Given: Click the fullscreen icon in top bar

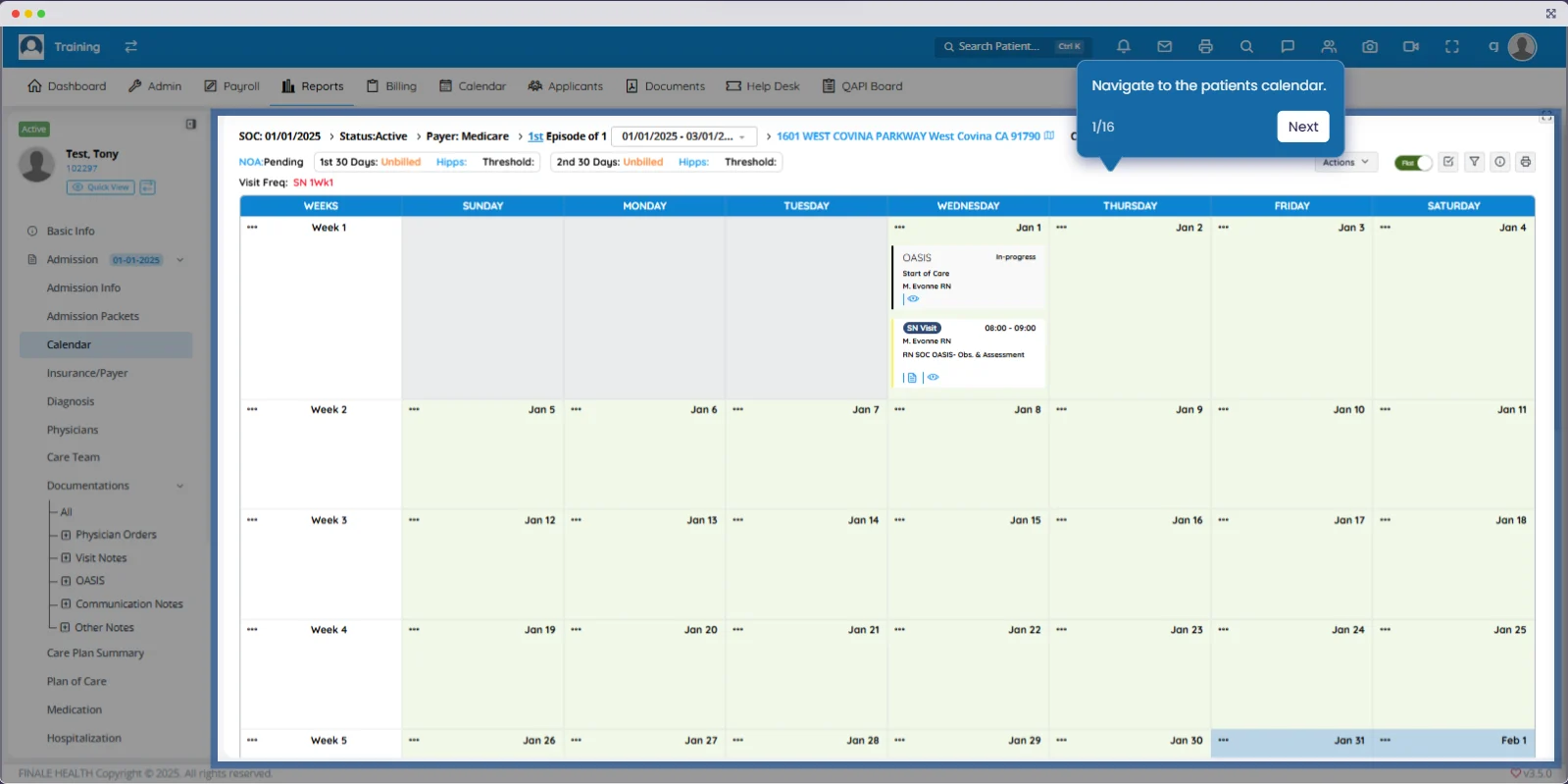Looking at the screenshot, I should [1452, 46].
